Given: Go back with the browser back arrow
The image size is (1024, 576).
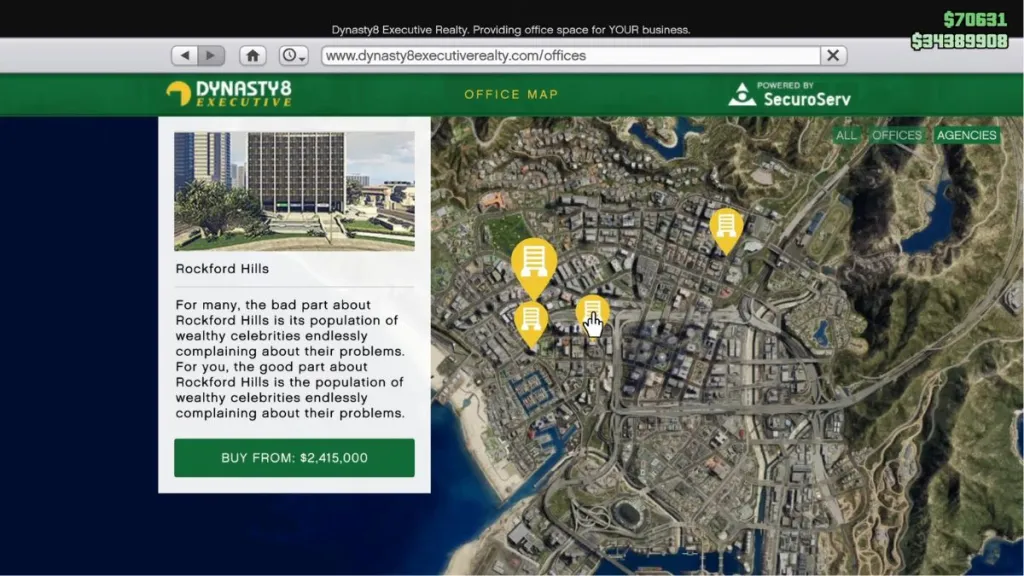Looking at the screenshot, I should pos(185,56).
